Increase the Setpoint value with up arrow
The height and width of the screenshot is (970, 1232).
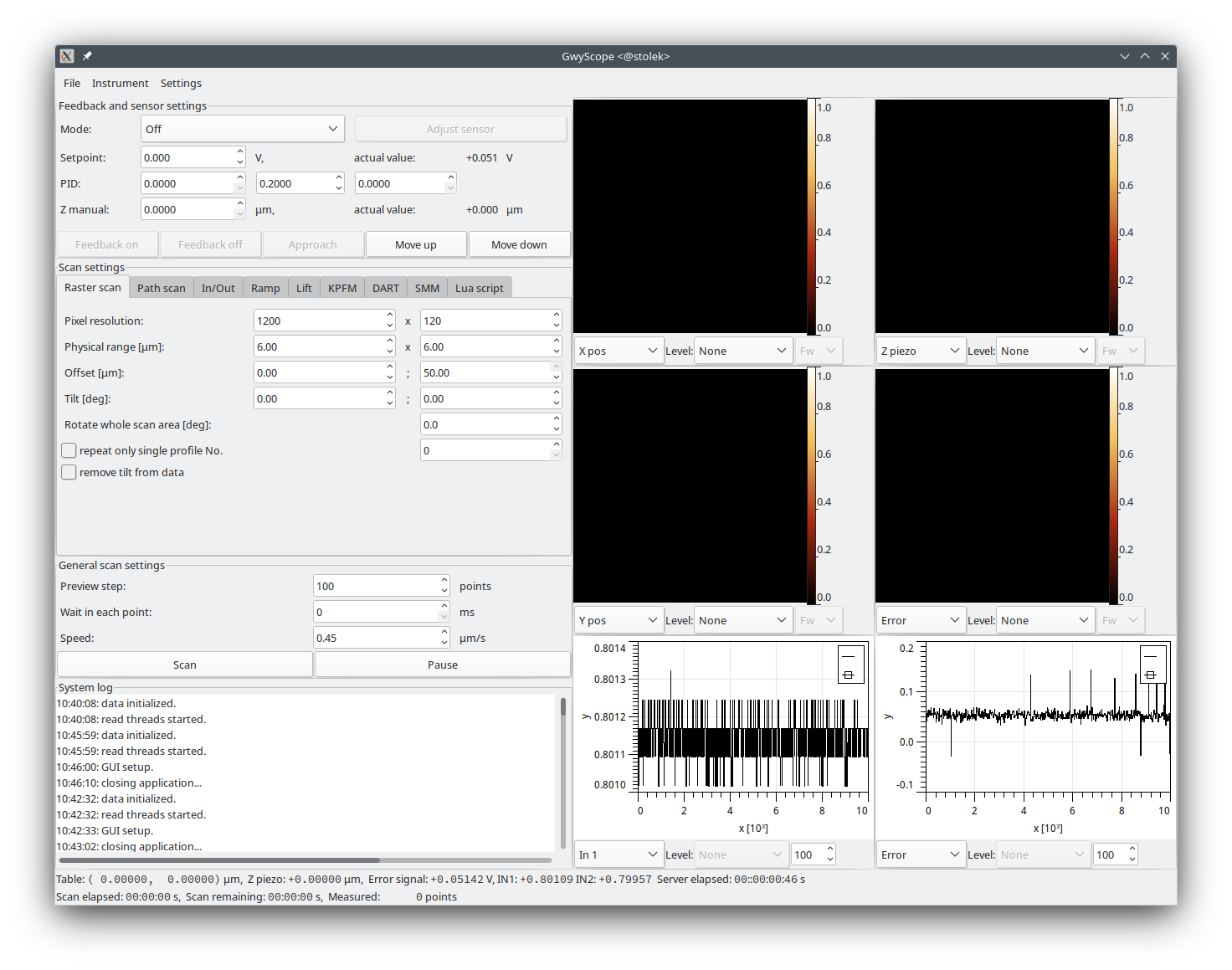(240, 152)
